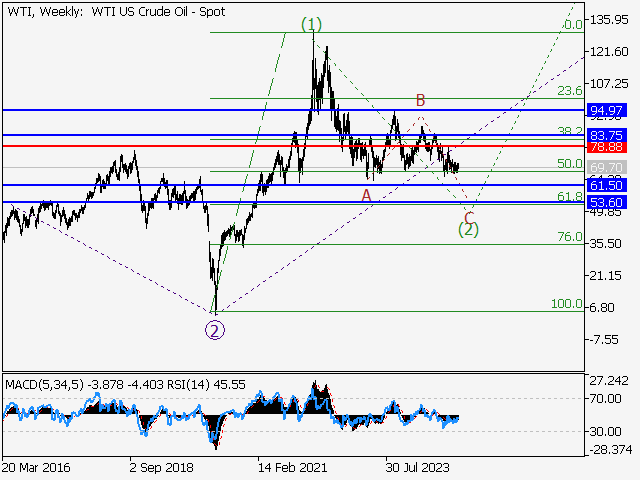Select the 76.0 Fibonacci level label
Image resolution: width=640 pixels, height=480 pixels.
[x=569, y=237]
